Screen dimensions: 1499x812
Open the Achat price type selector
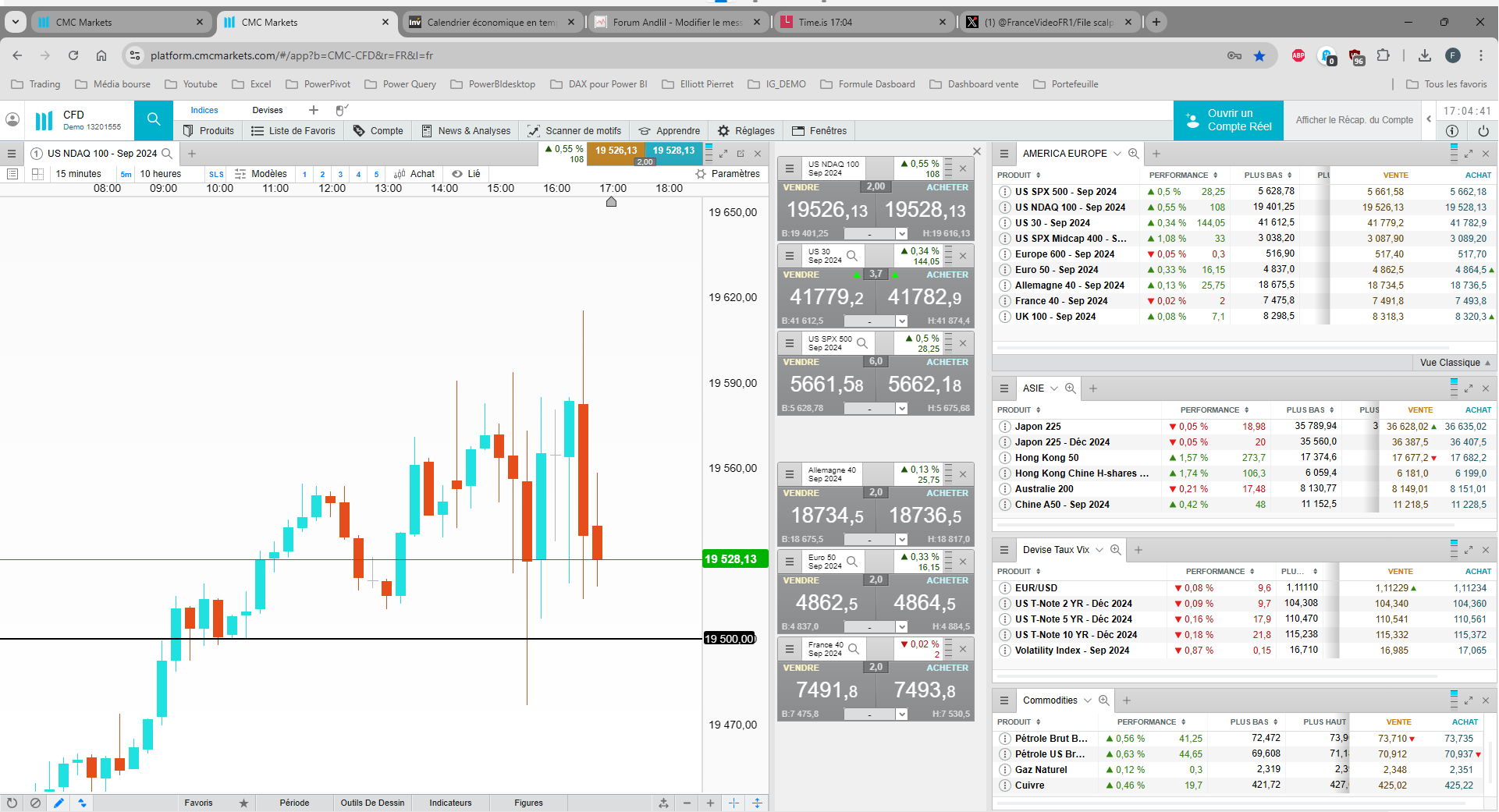click(414, 174)
